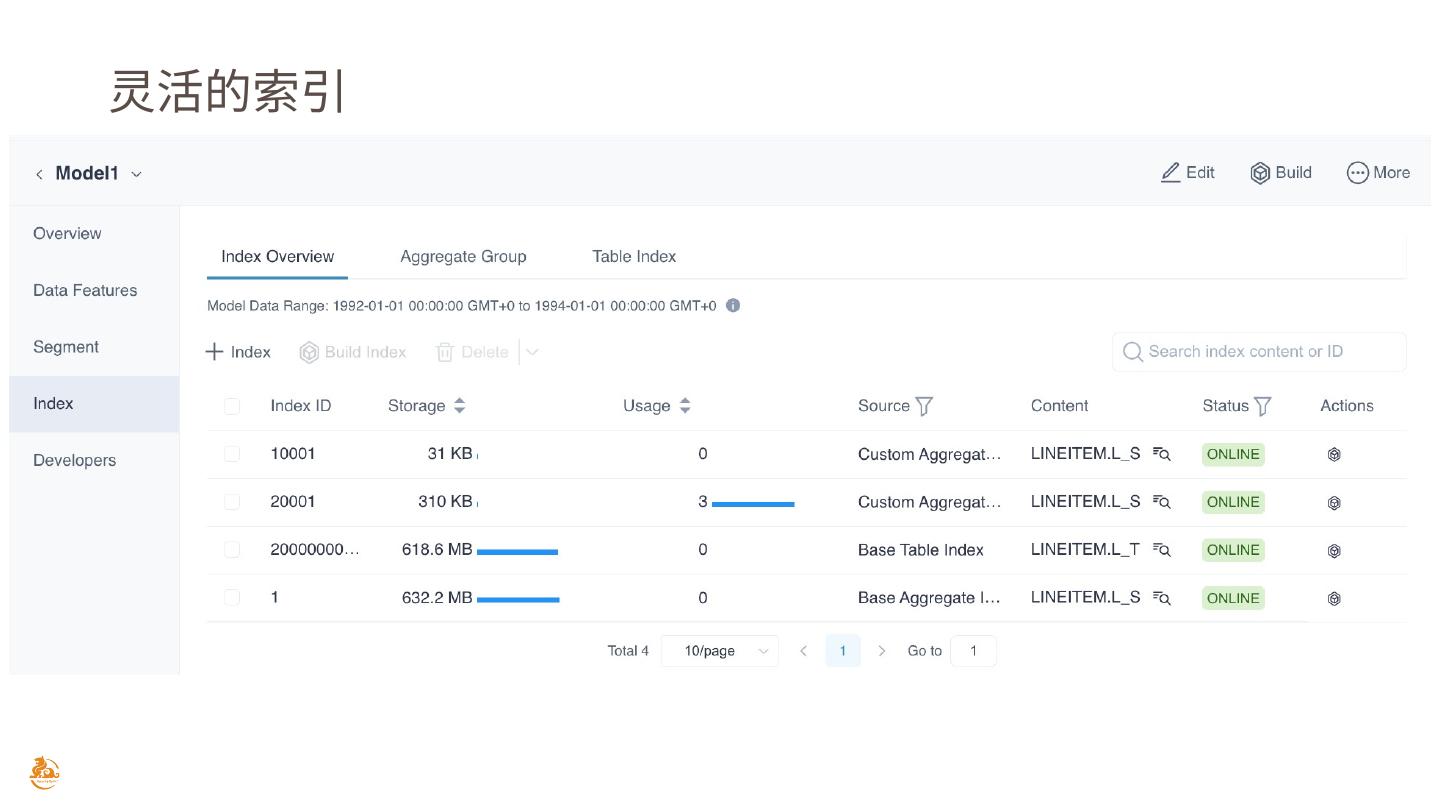Select the checkbox for index 10001
Image resolution: width=1440 pixels, height=810 pixels.
[x=232, y=454]
